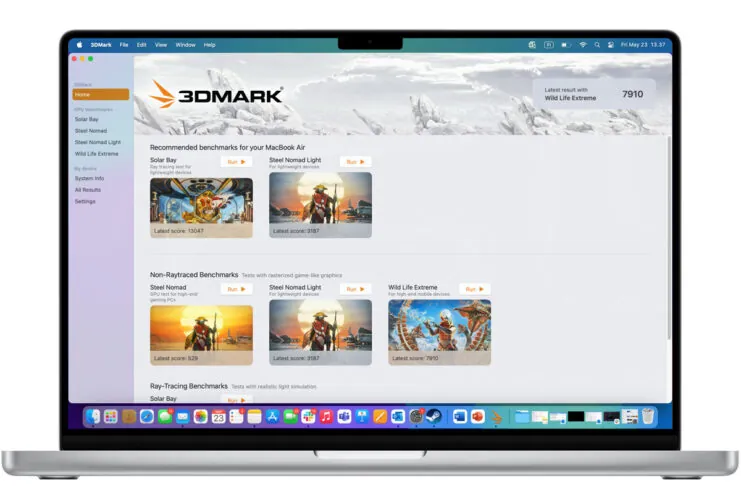This screenshot has height=486, width=741.
Task: Open the Downloads folder in the Dock
Action: (x=522, y=417)
